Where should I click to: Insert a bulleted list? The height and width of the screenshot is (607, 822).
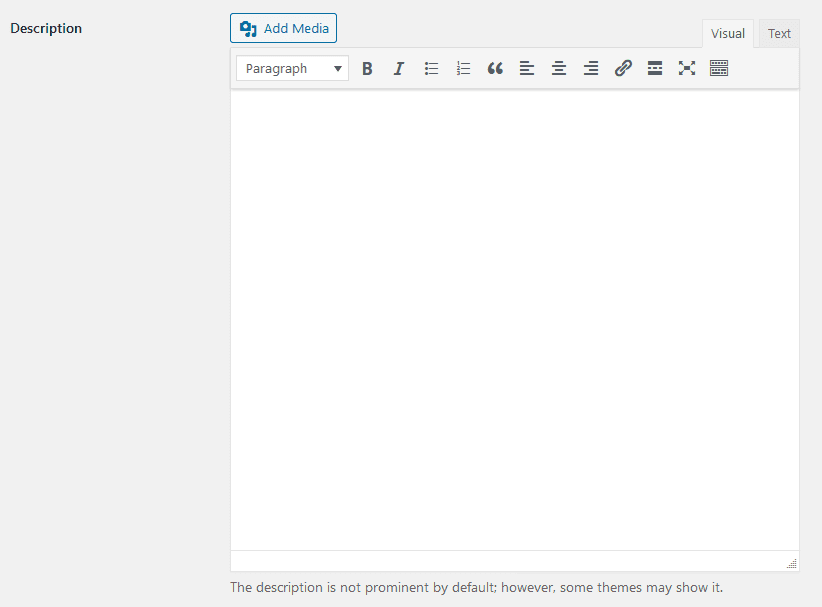(431, 69)
